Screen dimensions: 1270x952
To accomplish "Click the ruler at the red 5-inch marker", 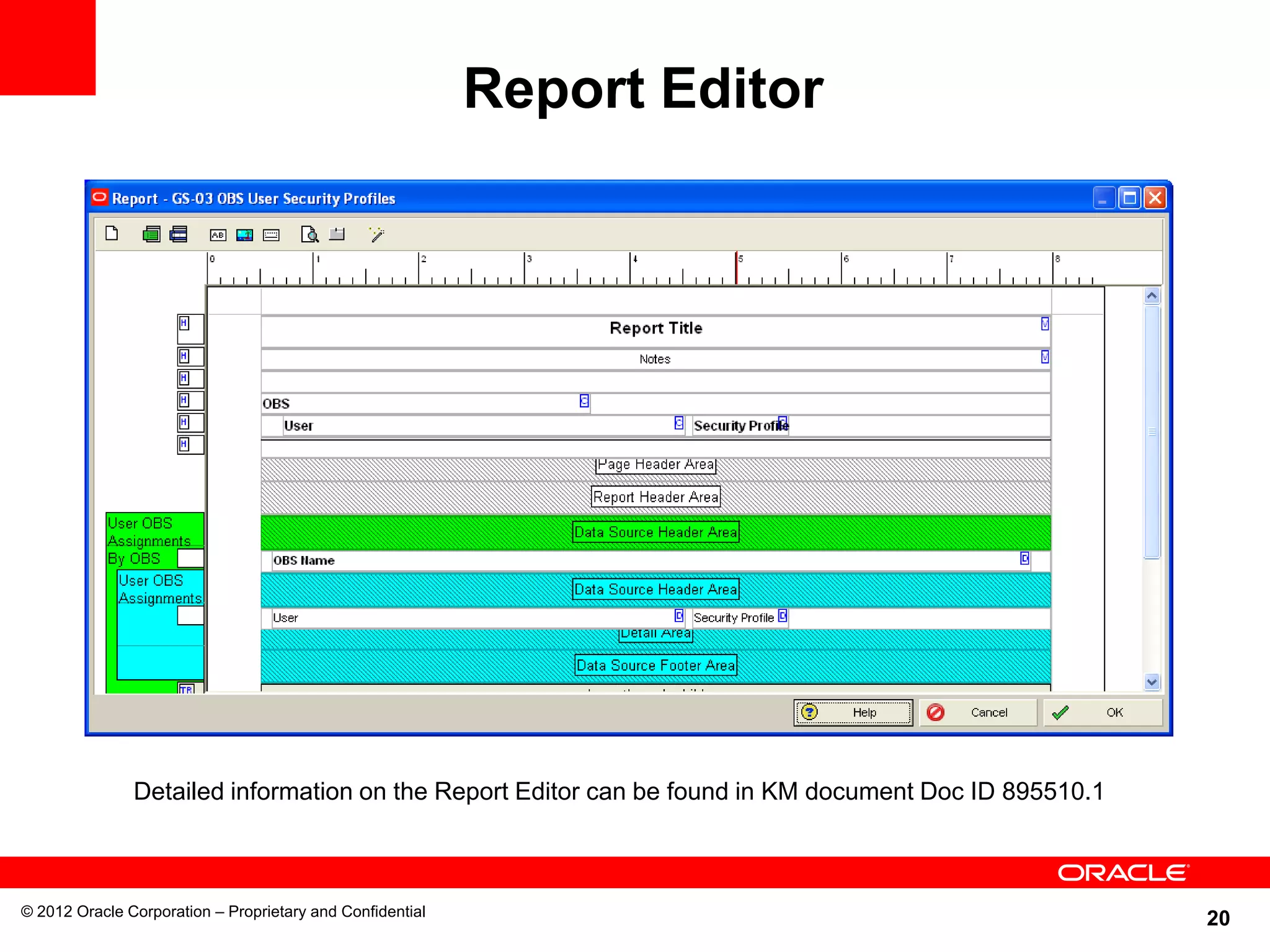I will point(737,268).
